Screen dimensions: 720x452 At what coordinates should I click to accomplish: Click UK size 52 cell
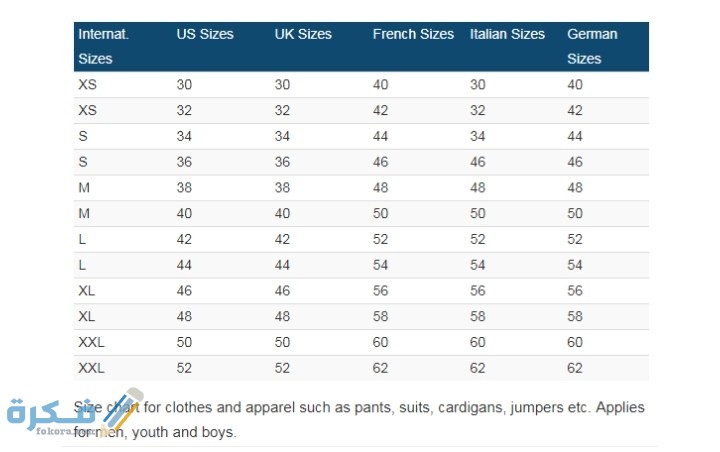[282, 368]
